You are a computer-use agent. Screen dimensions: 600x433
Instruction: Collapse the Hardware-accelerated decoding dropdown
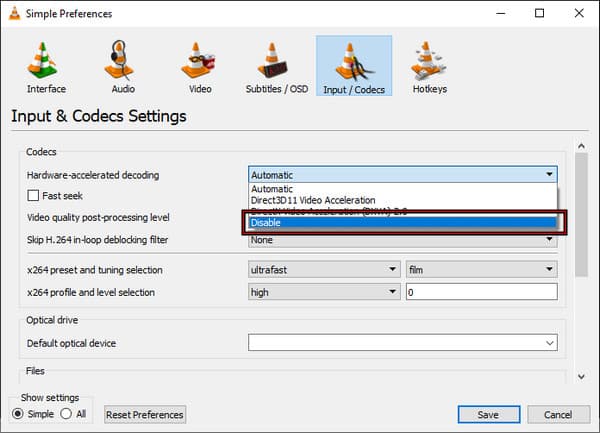(403, 174)
